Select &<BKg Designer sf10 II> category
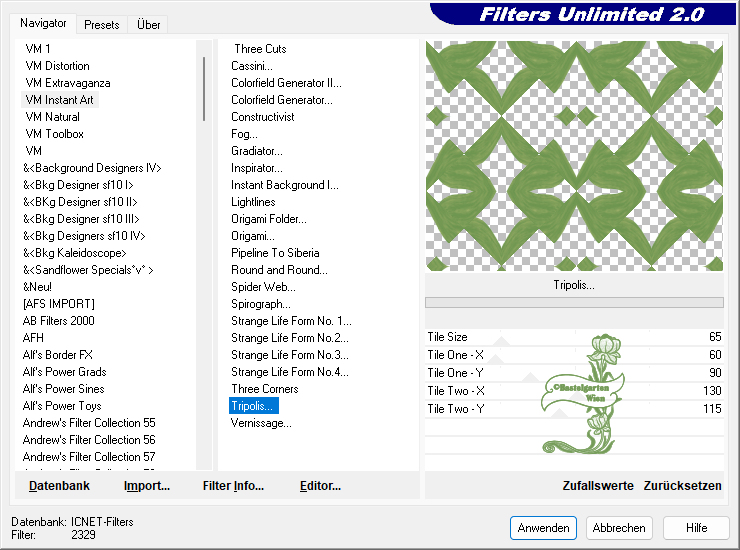Screen dimensions: 740x550 coord(80,202)
